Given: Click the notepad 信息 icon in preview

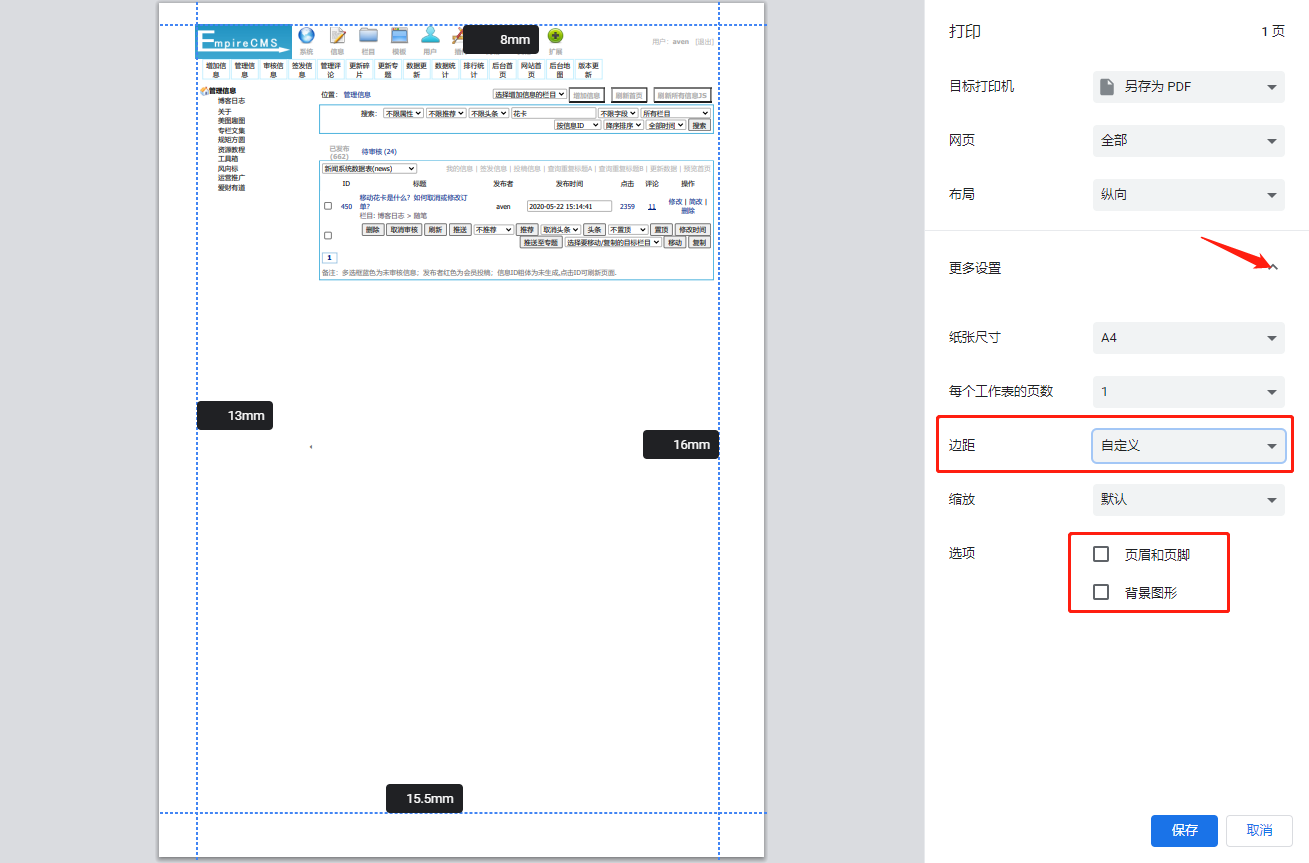Looking at the screenshot, I should pos(337,36).
